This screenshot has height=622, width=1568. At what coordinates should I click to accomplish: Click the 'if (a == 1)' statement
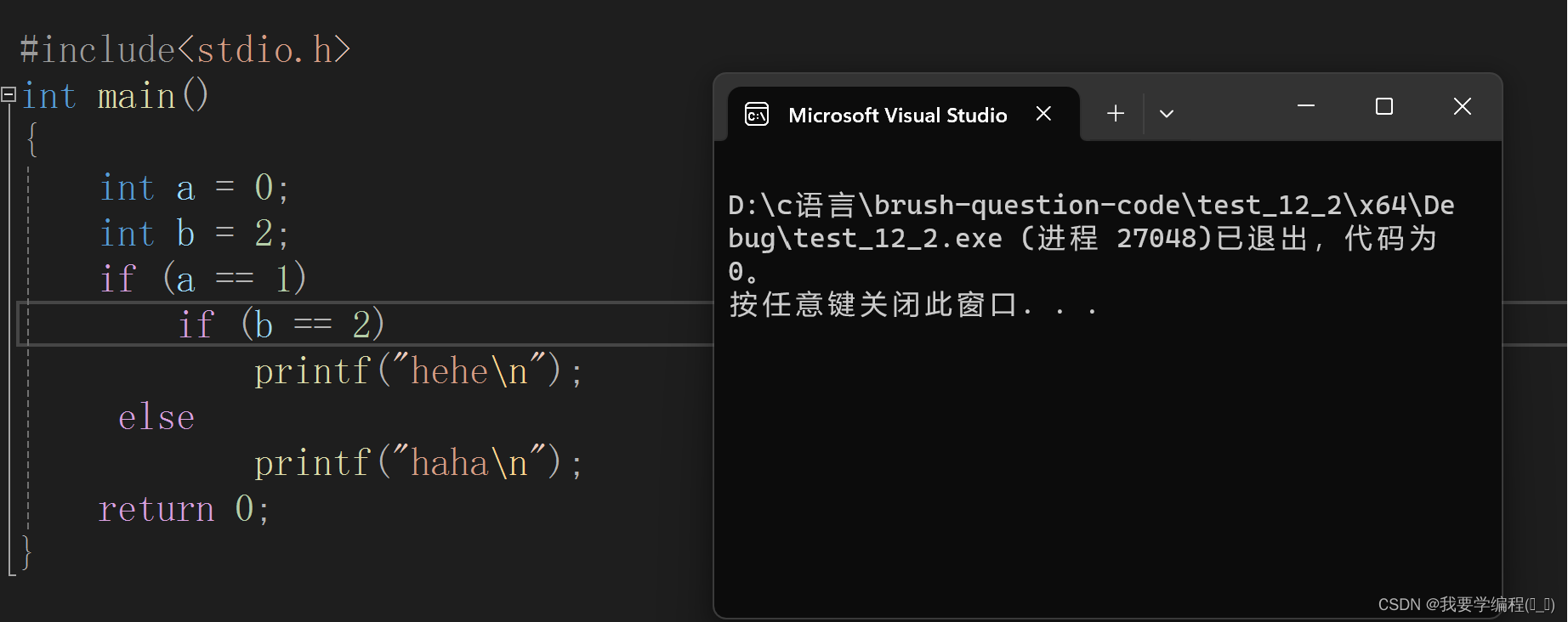tap(202, 279)
